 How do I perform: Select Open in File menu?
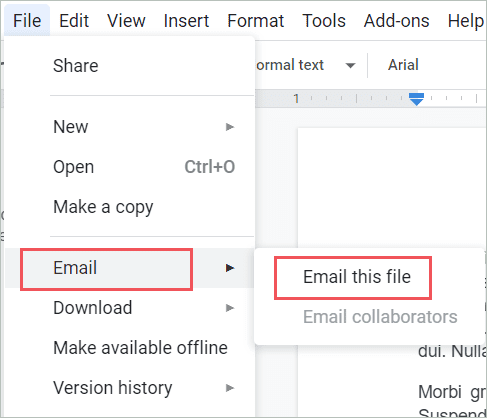pos(129,167)
